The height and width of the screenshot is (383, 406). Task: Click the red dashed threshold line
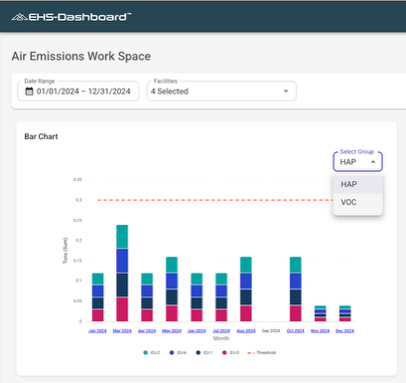tap(215, 200)
